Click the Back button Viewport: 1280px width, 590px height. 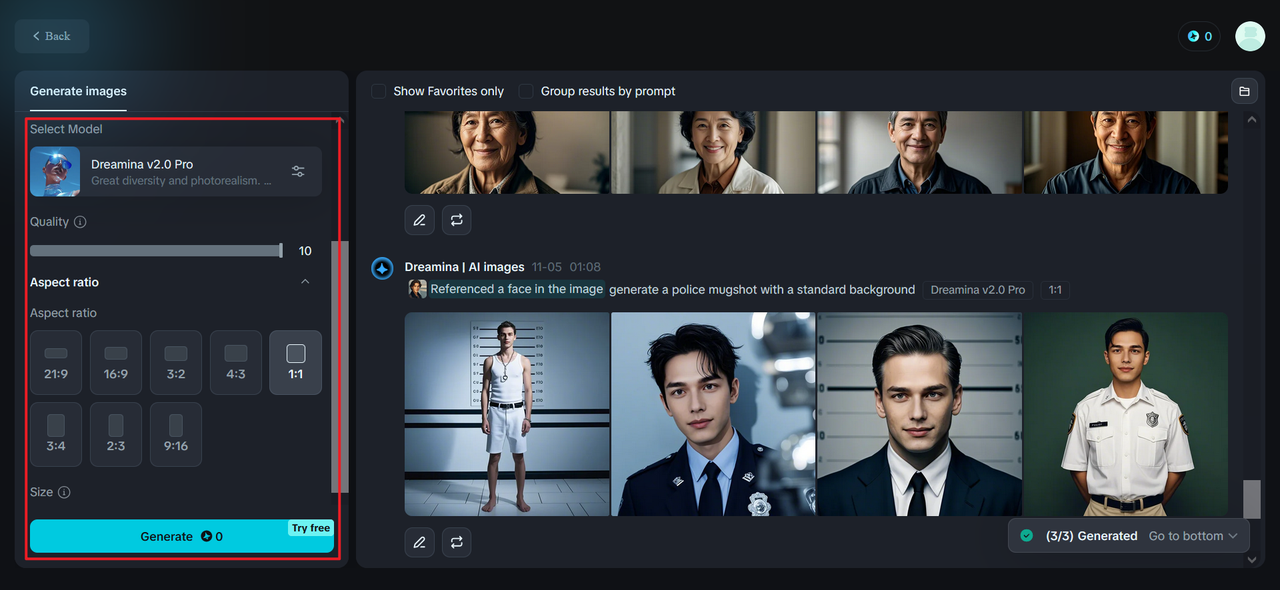52,36
